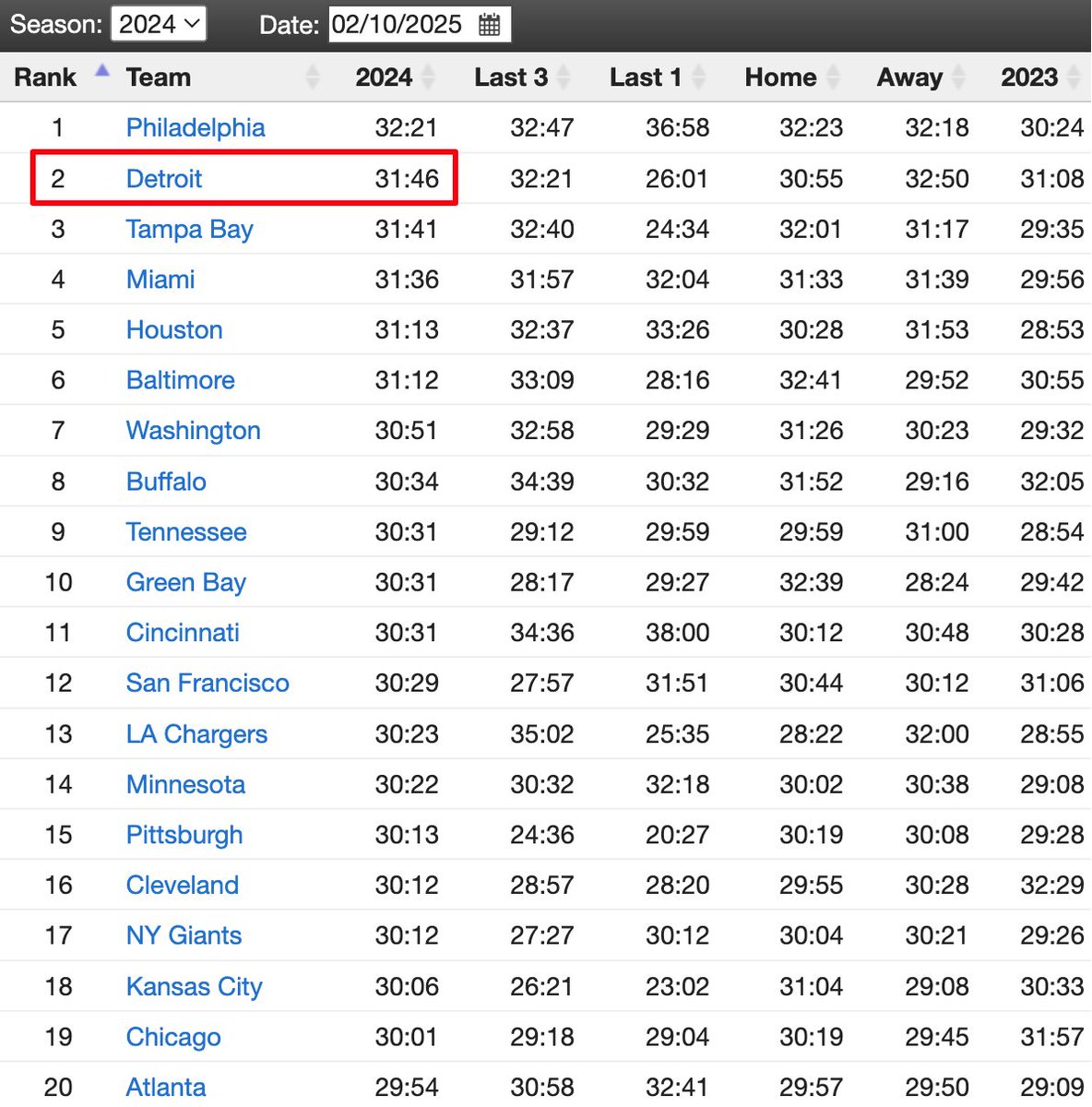Open the Cleveland team link

click(x=183, y=885)
